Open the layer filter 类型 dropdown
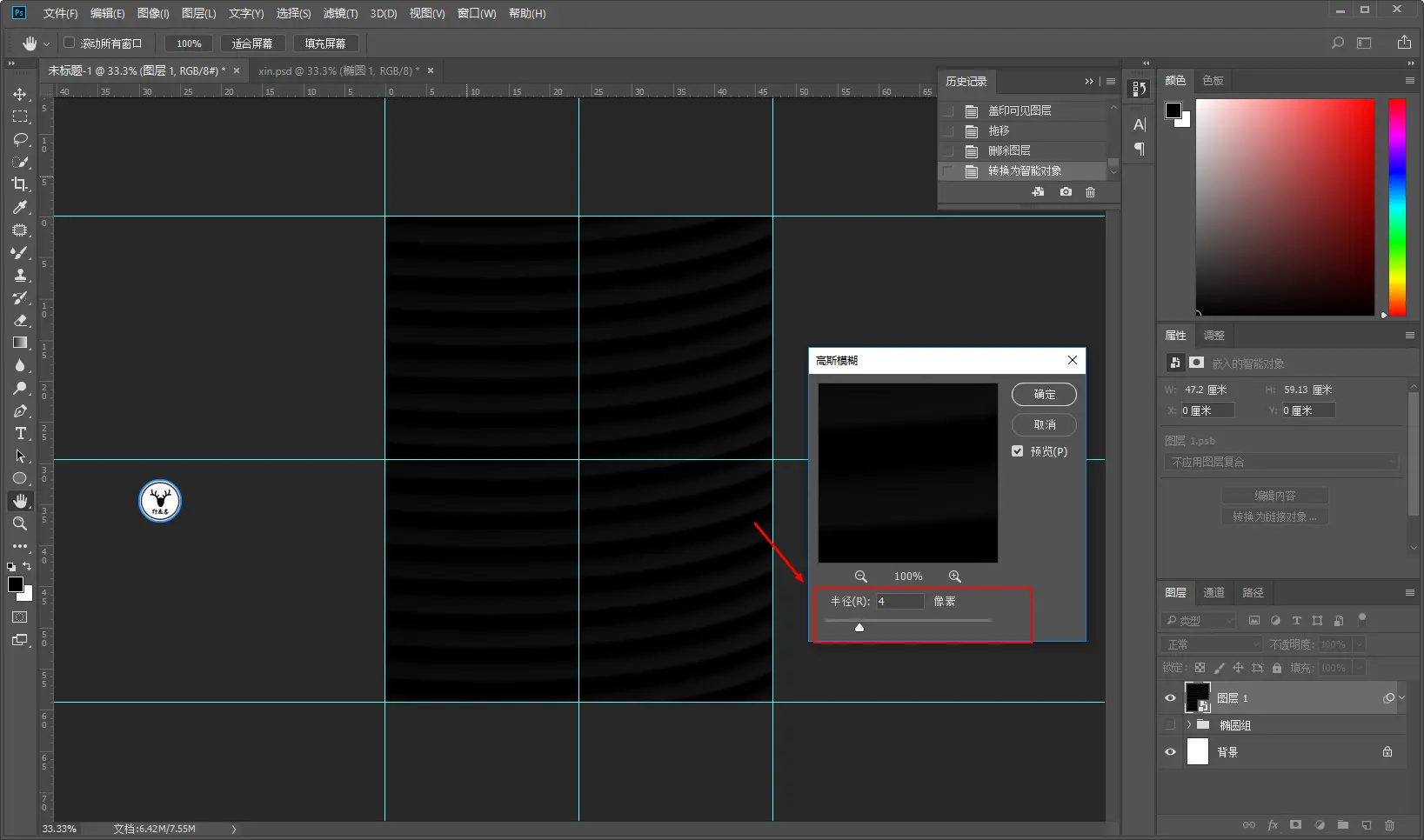This screenshot has height=840, width=1424. [x=1199, y=620]
